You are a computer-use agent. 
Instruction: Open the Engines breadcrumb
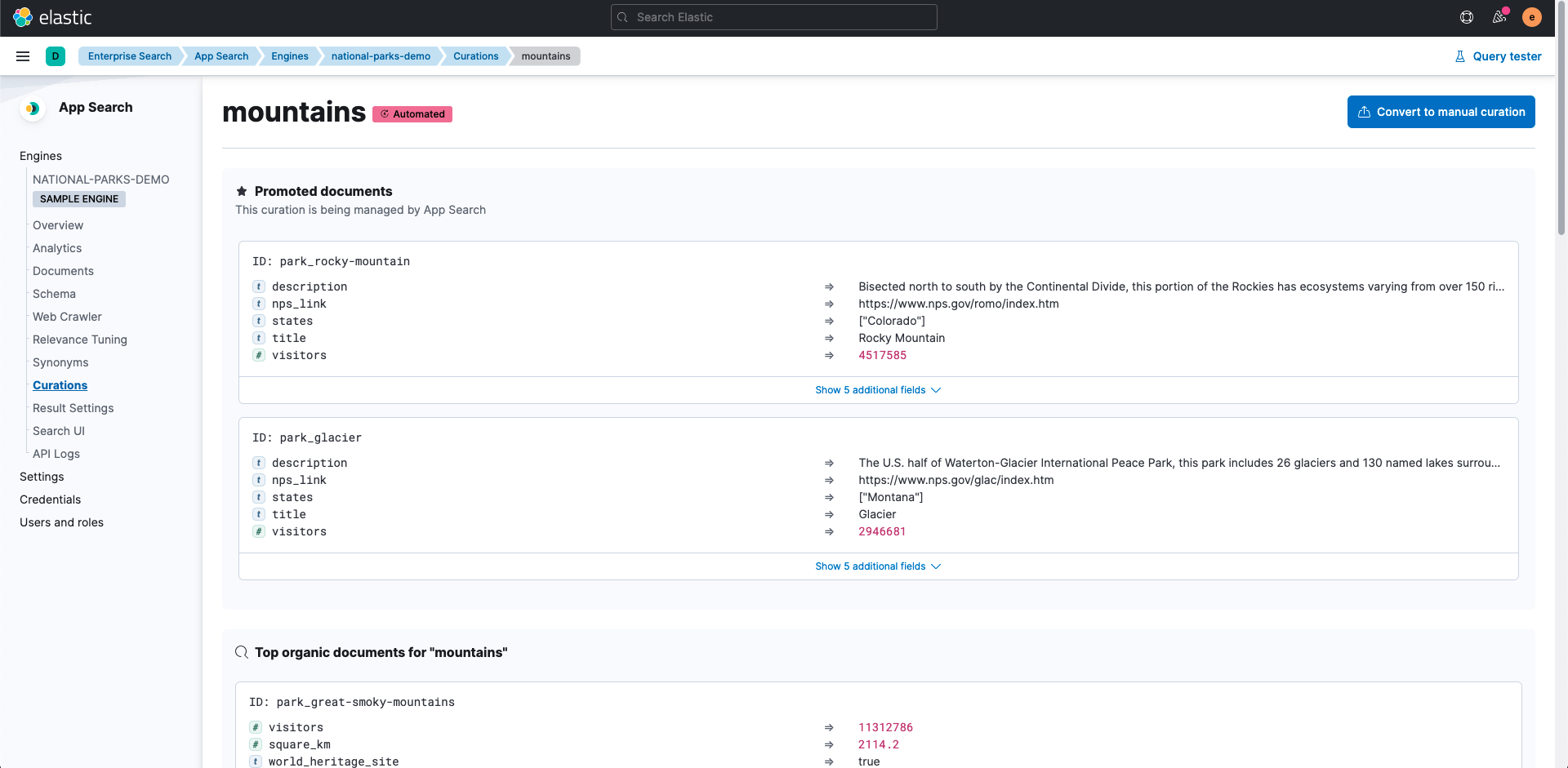pos(290,56)
